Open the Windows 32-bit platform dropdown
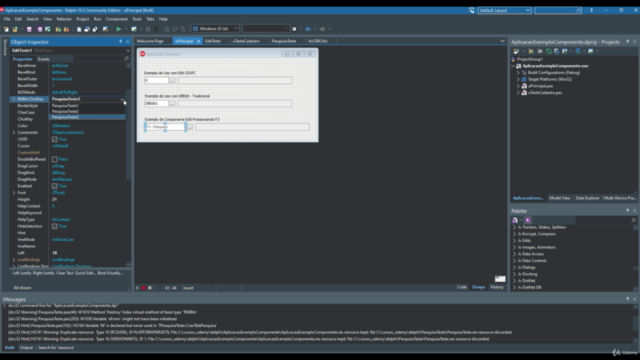This screenshot has height=360, width=640. (x=236, y=29)
